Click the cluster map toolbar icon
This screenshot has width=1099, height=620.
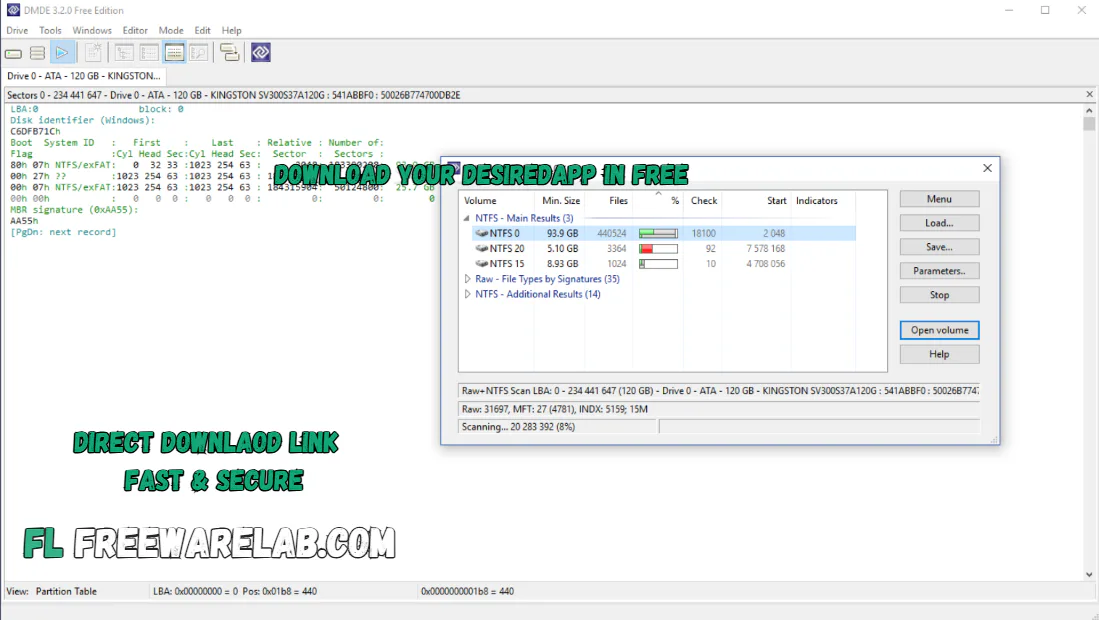click(x=123, y=52)
